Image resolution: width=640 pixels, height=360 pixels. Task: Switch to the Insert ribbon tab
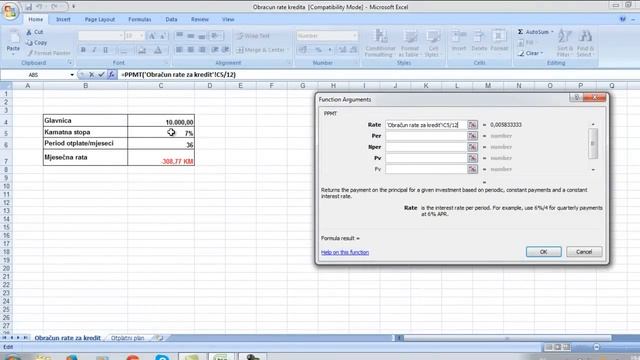[63, 20]
